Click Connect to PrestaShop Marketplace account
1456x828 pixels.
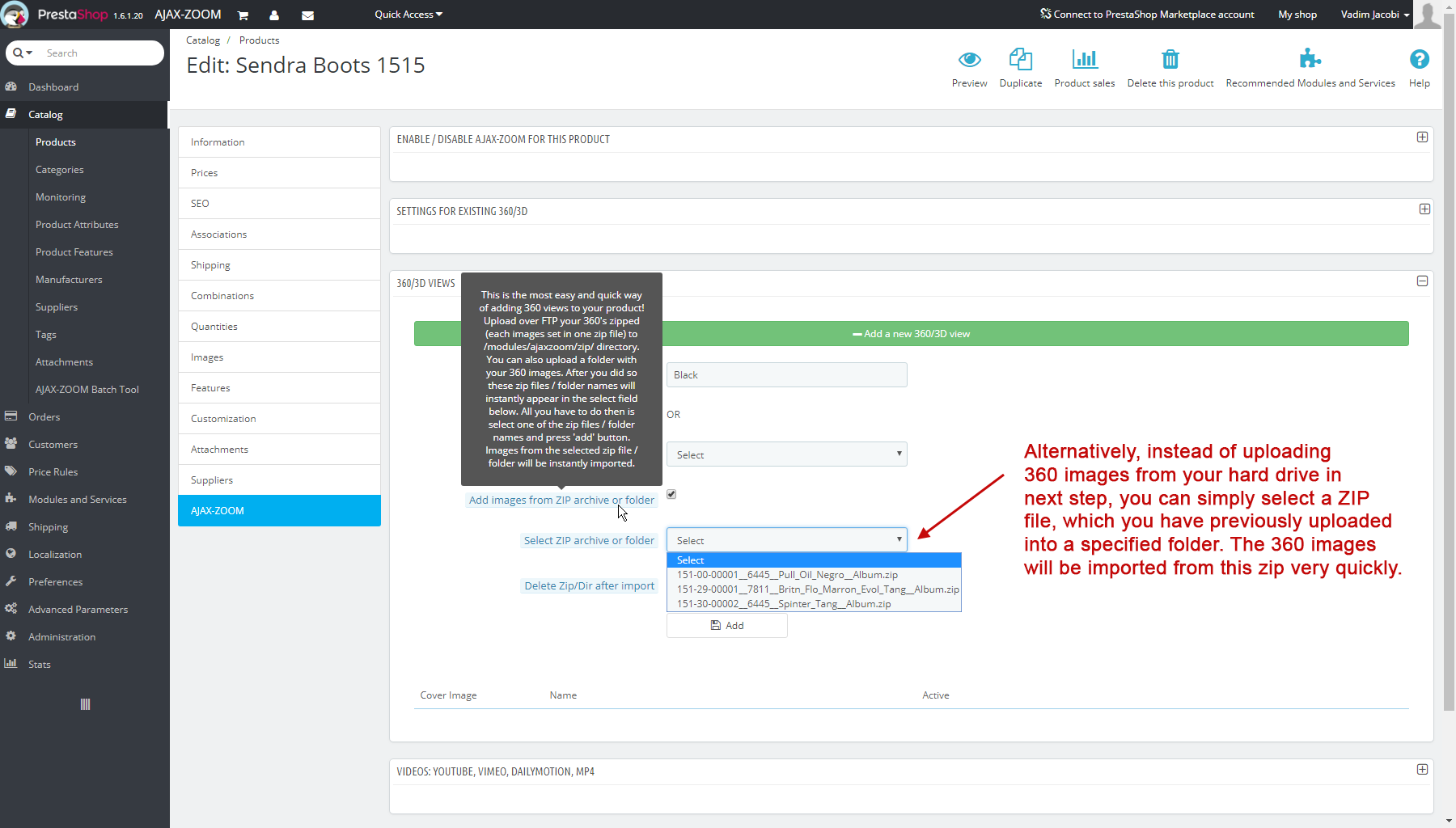pos(1147,15)
